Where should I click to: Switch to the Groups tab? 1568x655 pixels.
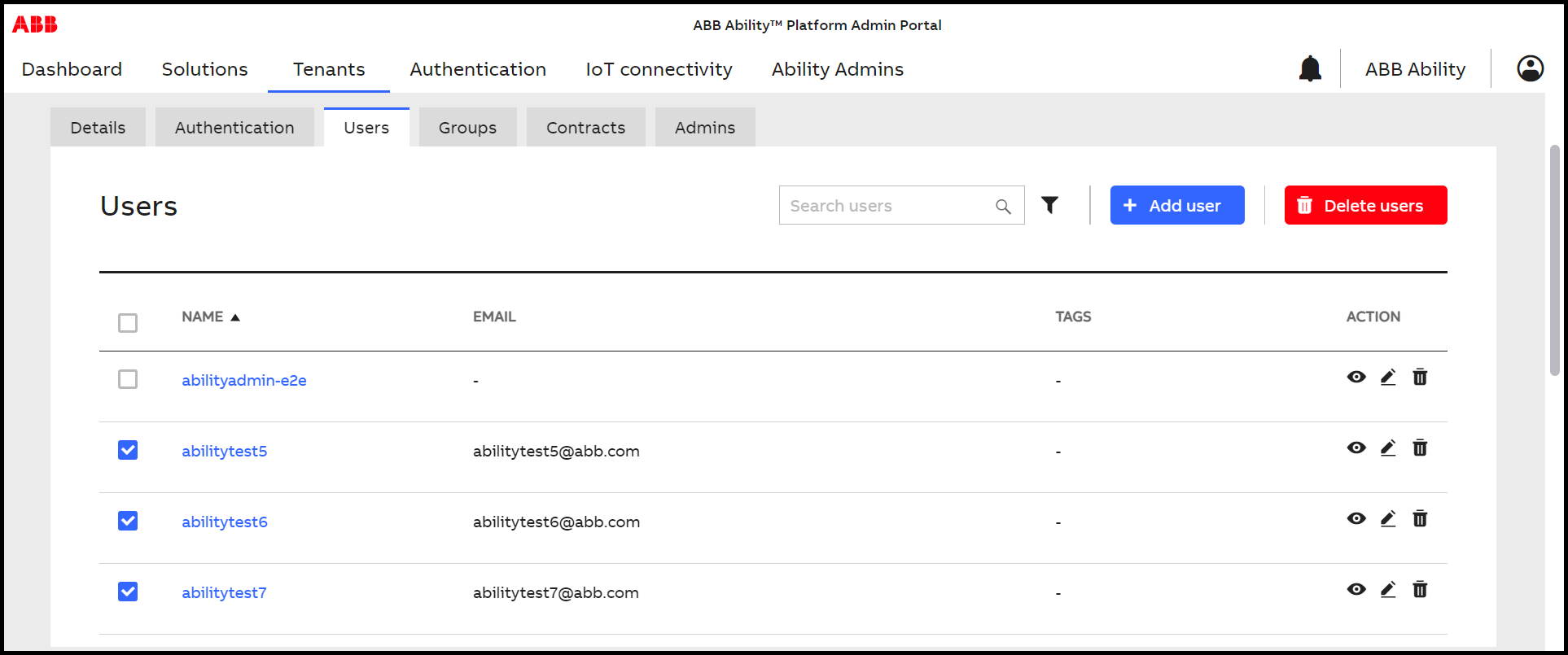[x=467, y=128]
